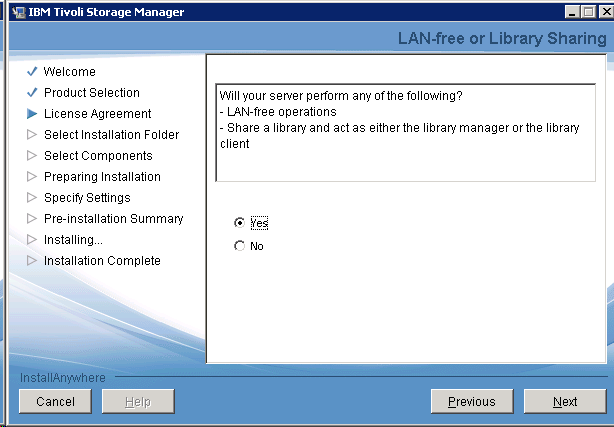Go back with the Previous button

[x=471, y=402]
